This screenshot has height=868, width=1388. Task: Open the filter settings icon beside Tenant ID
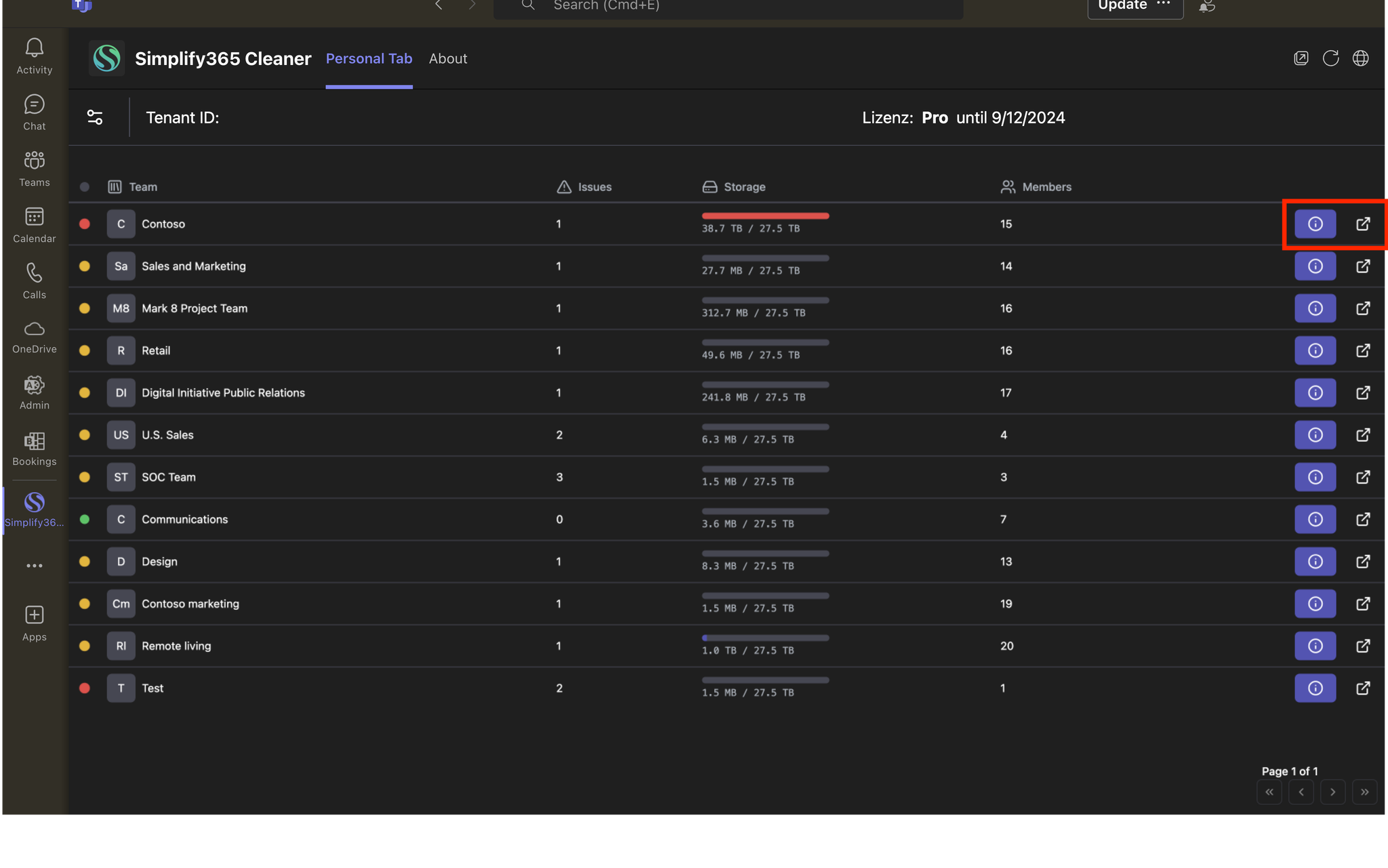tap(95, 118)
